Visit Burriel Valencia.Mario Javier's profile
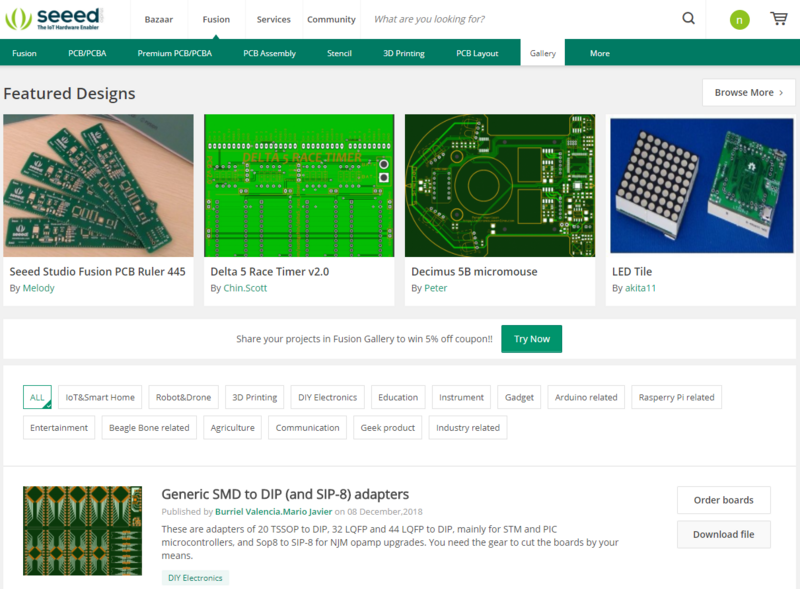The image size is (800, 589). (273, 511)
